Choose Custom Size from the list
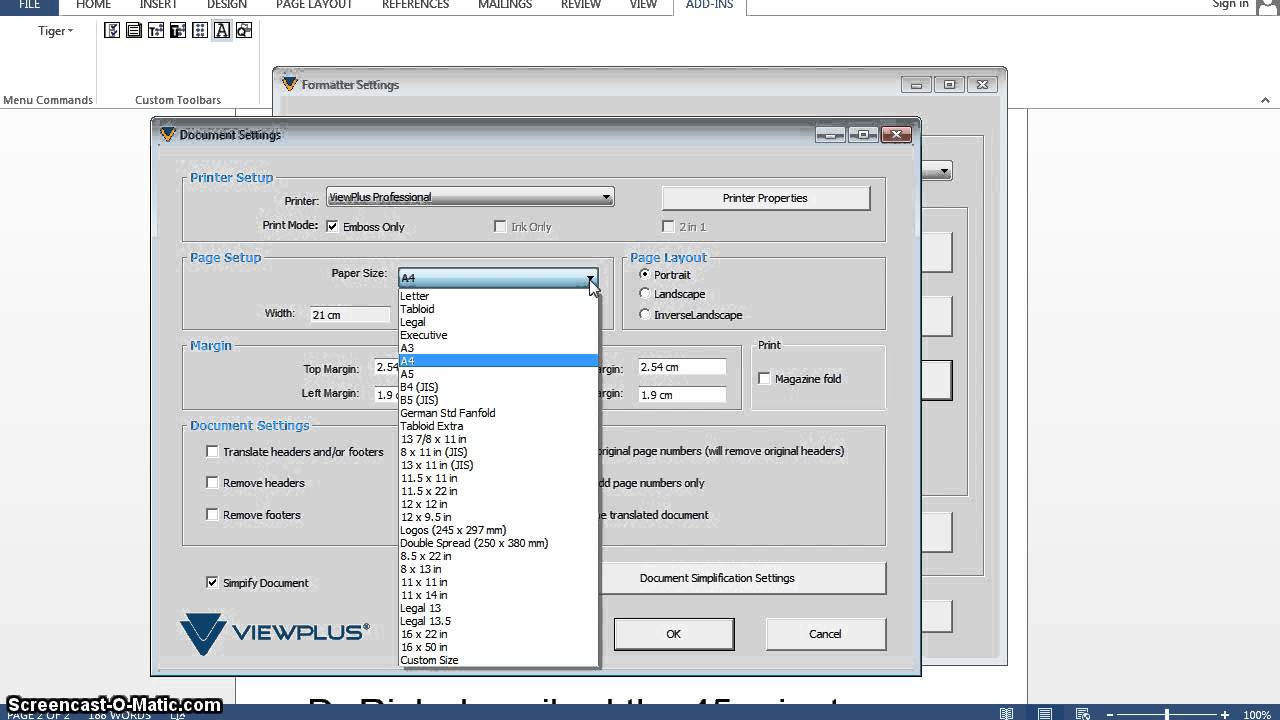Image resolution: width=1280 pixels, height=720 pixels. click(498, 660)
